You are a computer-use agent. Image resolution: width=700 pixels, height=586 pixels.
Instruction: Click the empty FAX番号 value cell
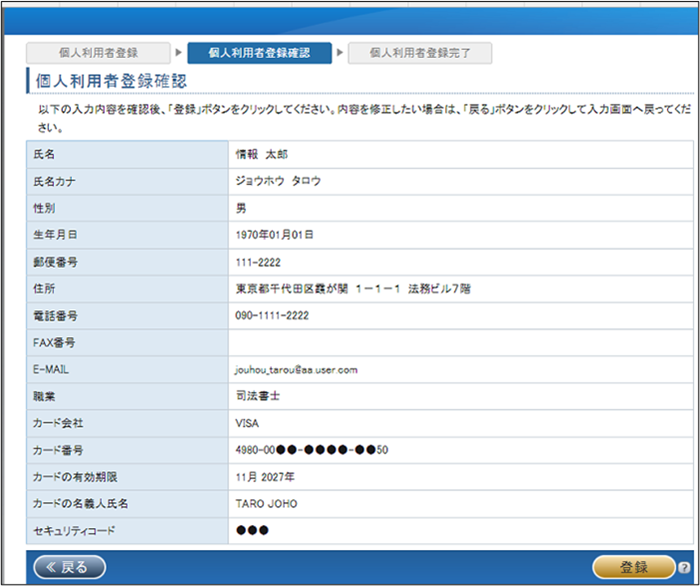tap(460, 342)
